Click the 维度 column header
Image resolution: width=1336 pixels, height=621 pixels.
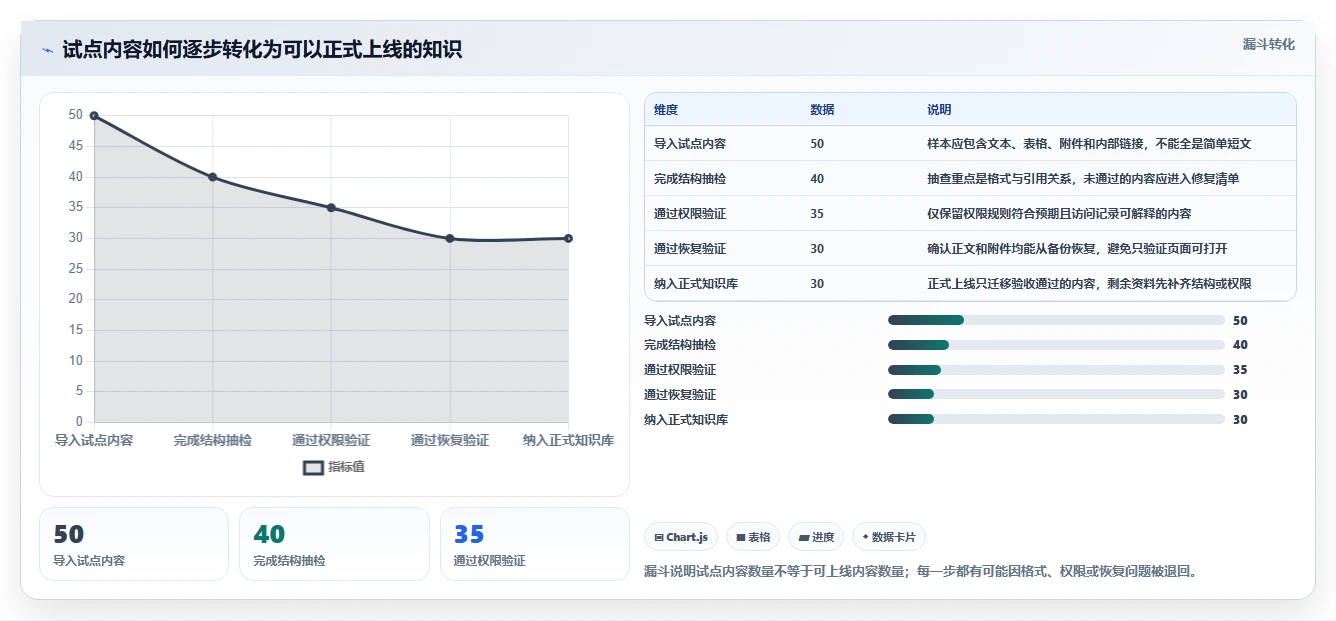tap(666, 110)
